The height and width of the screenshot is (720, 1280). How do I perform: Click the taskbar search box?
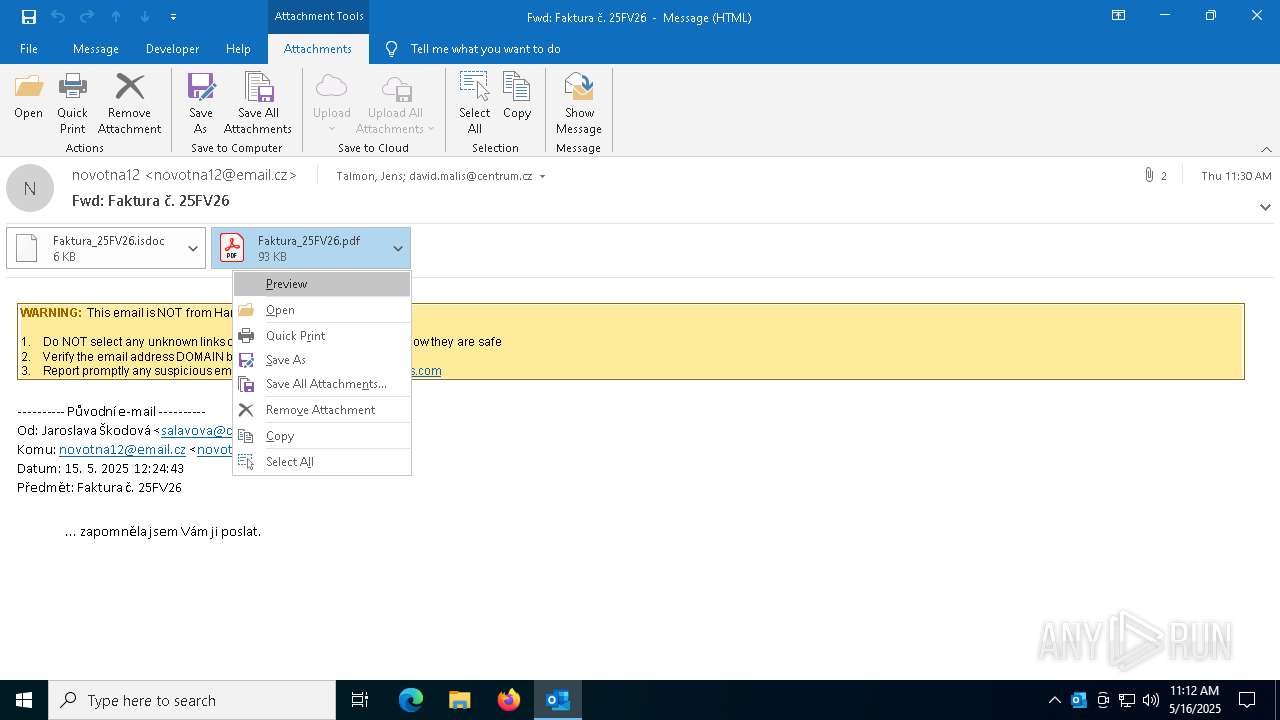192,700
